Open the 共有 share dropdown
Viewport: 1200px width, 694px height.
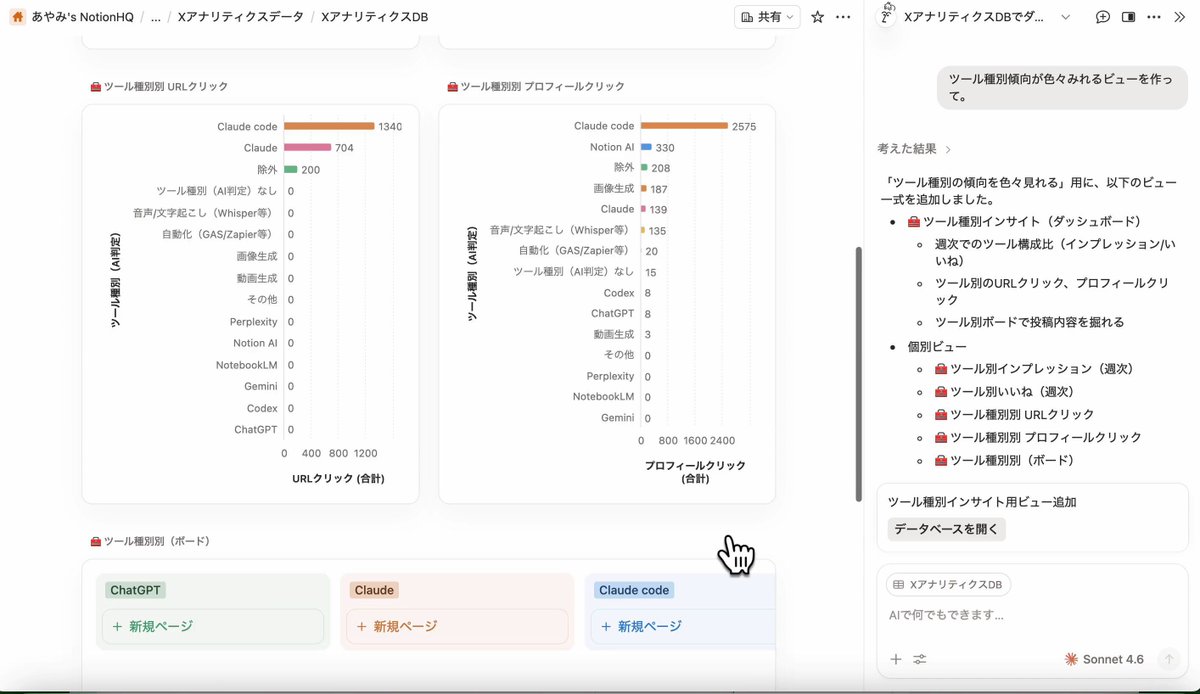(768, 17)
